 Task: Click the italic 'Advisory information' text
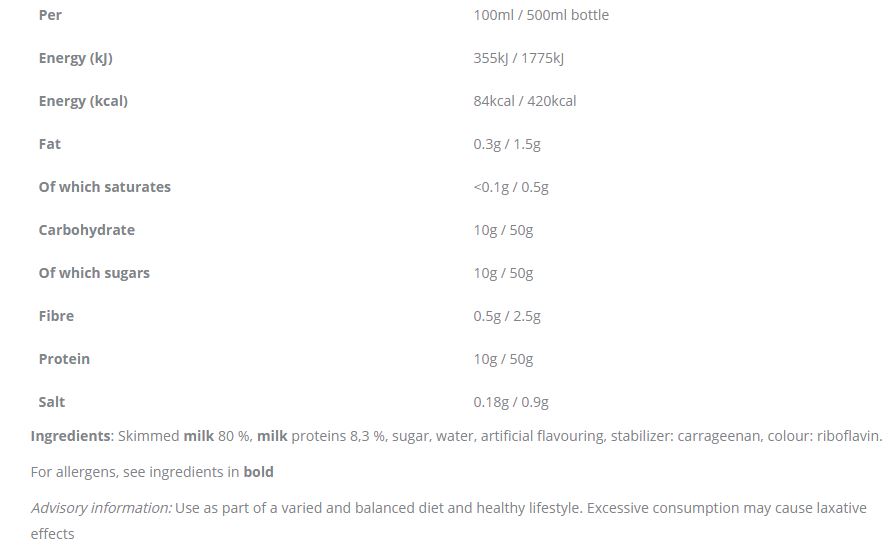[x=101, y=508]
